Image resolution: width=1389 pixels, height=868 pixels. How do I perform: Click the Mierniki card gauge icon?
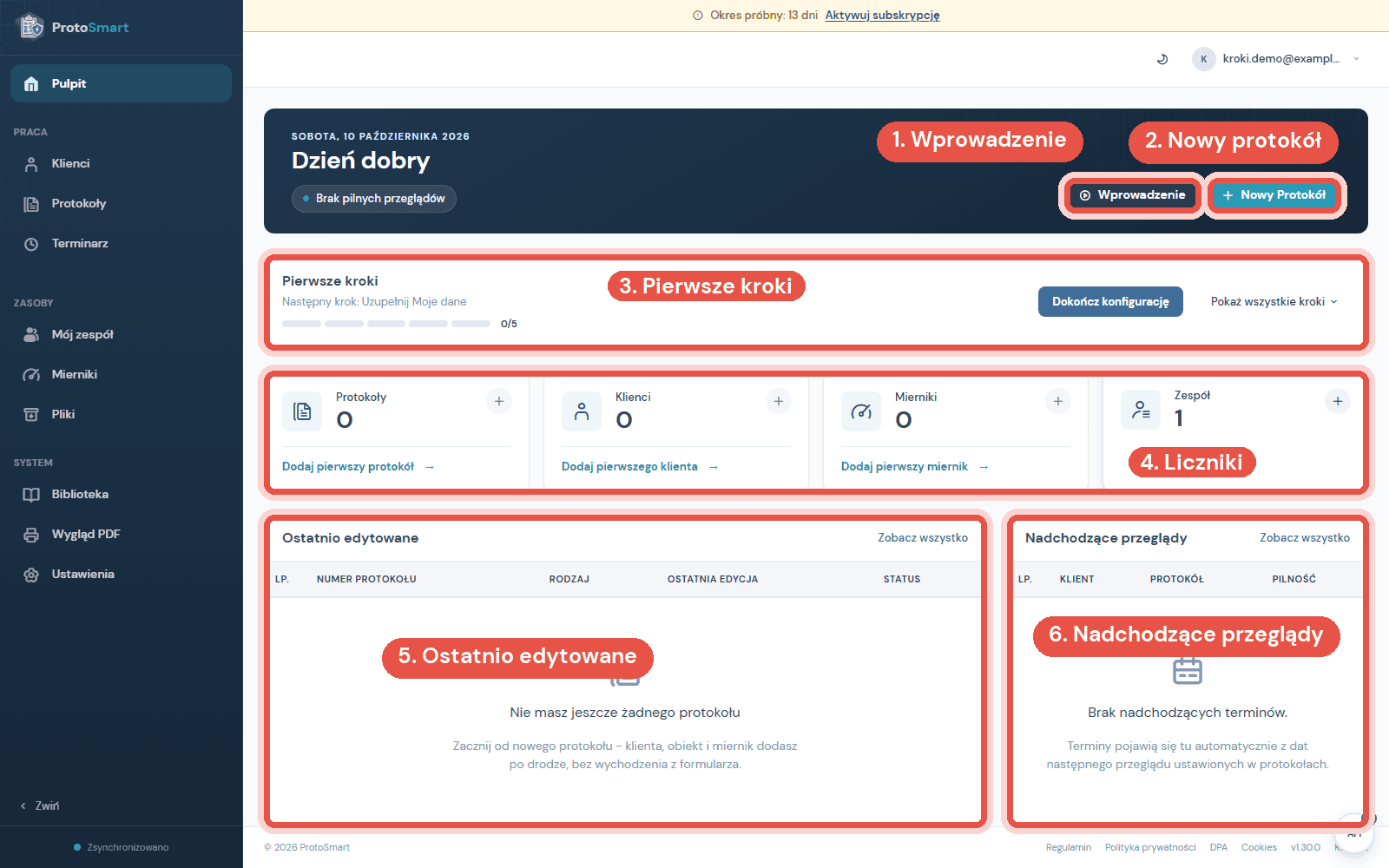(861, 411)
